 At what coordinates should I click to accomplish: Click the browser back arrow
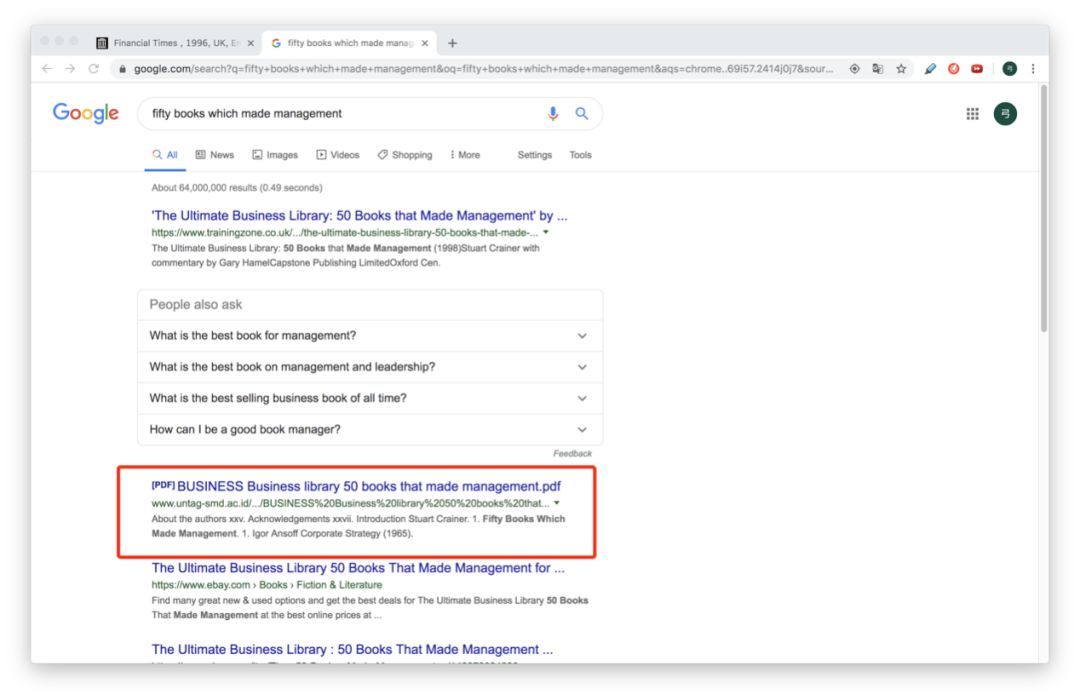(47, 69)
